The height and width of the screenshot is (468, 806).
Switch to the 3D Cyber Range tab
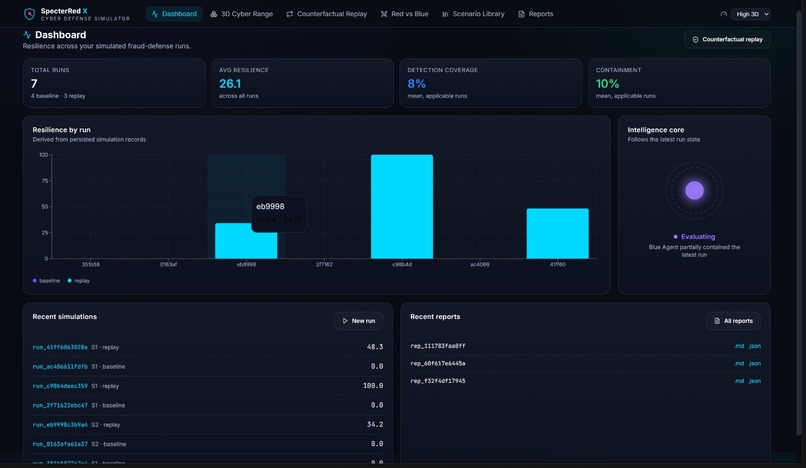[x=242, y=14]
